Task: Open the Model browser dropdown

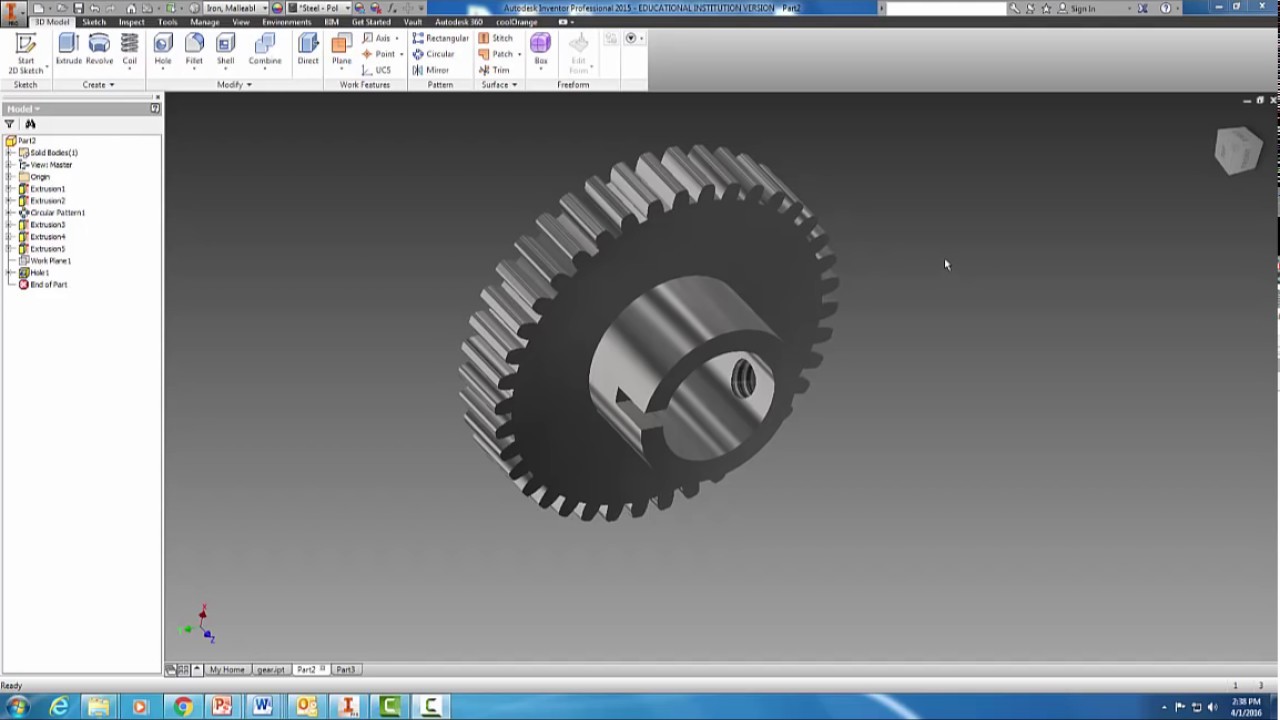Action: [23, 109]
